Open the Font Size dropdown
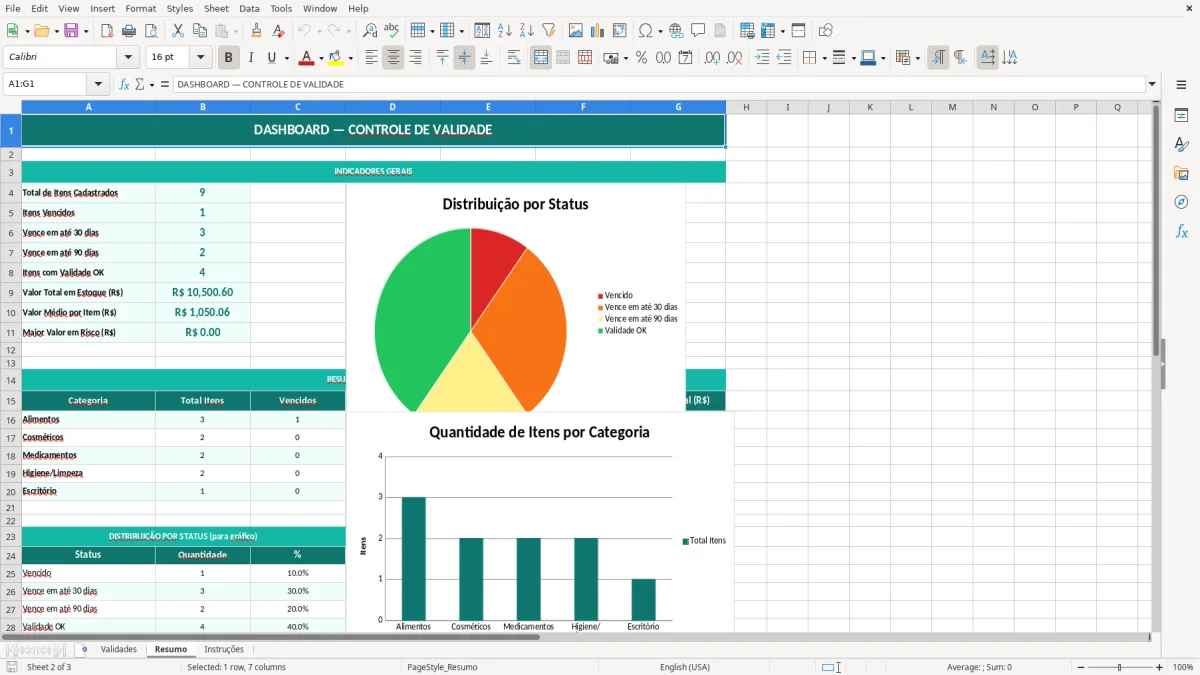This screenshot has height=675, width=1200. (200, 58)
